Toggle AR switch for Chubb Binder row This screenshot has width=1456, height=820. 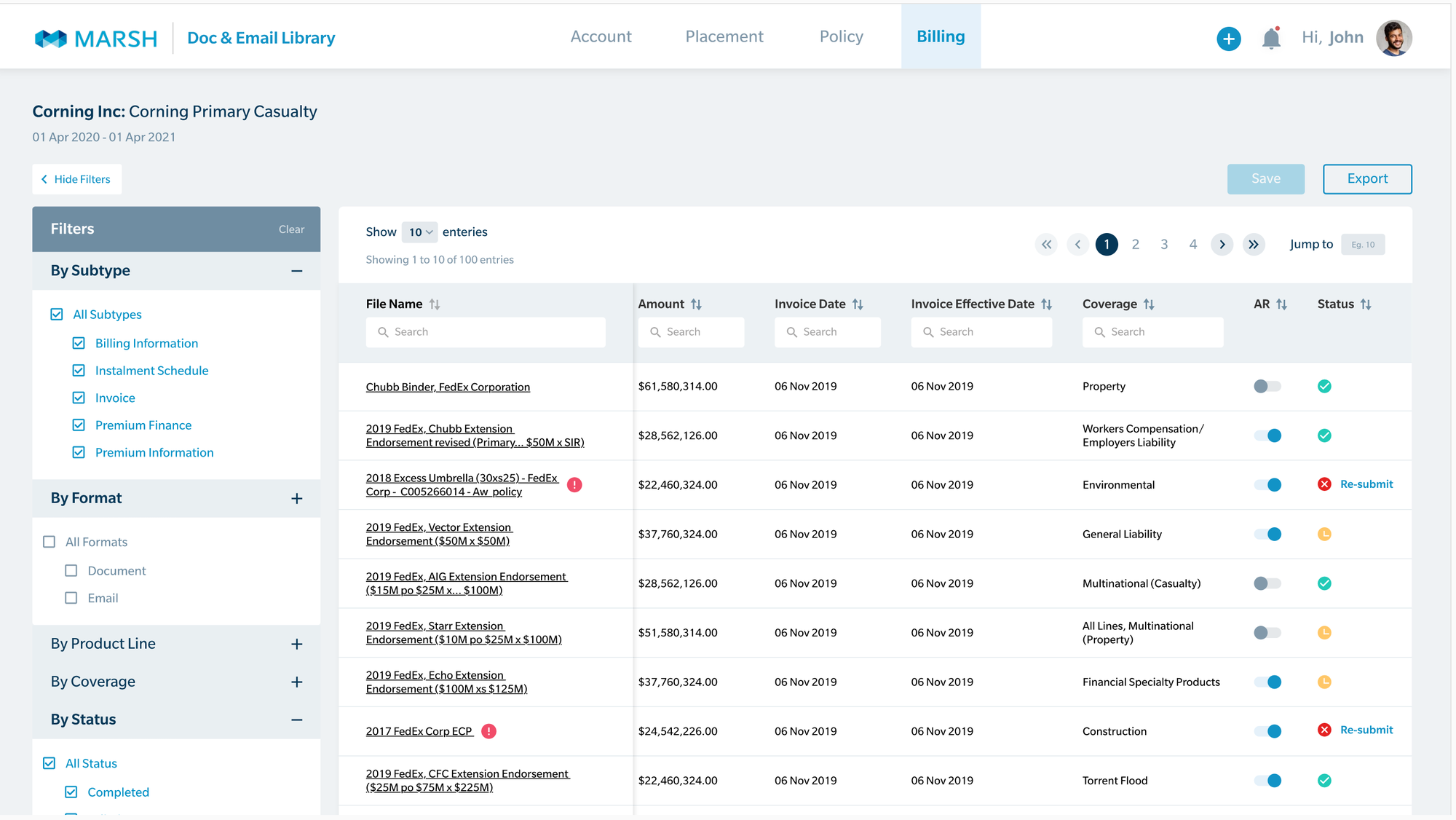pyautogui.click(x=1267, y=387)
